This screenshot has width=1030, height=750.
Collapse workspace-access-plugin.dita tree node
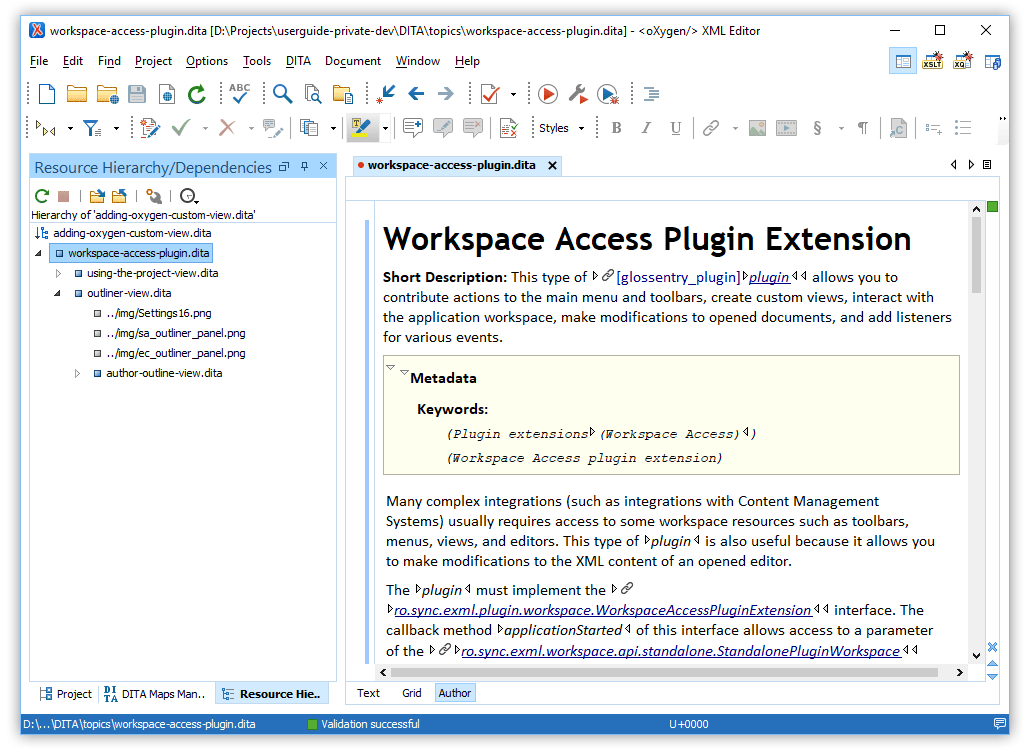pos(38,253)
